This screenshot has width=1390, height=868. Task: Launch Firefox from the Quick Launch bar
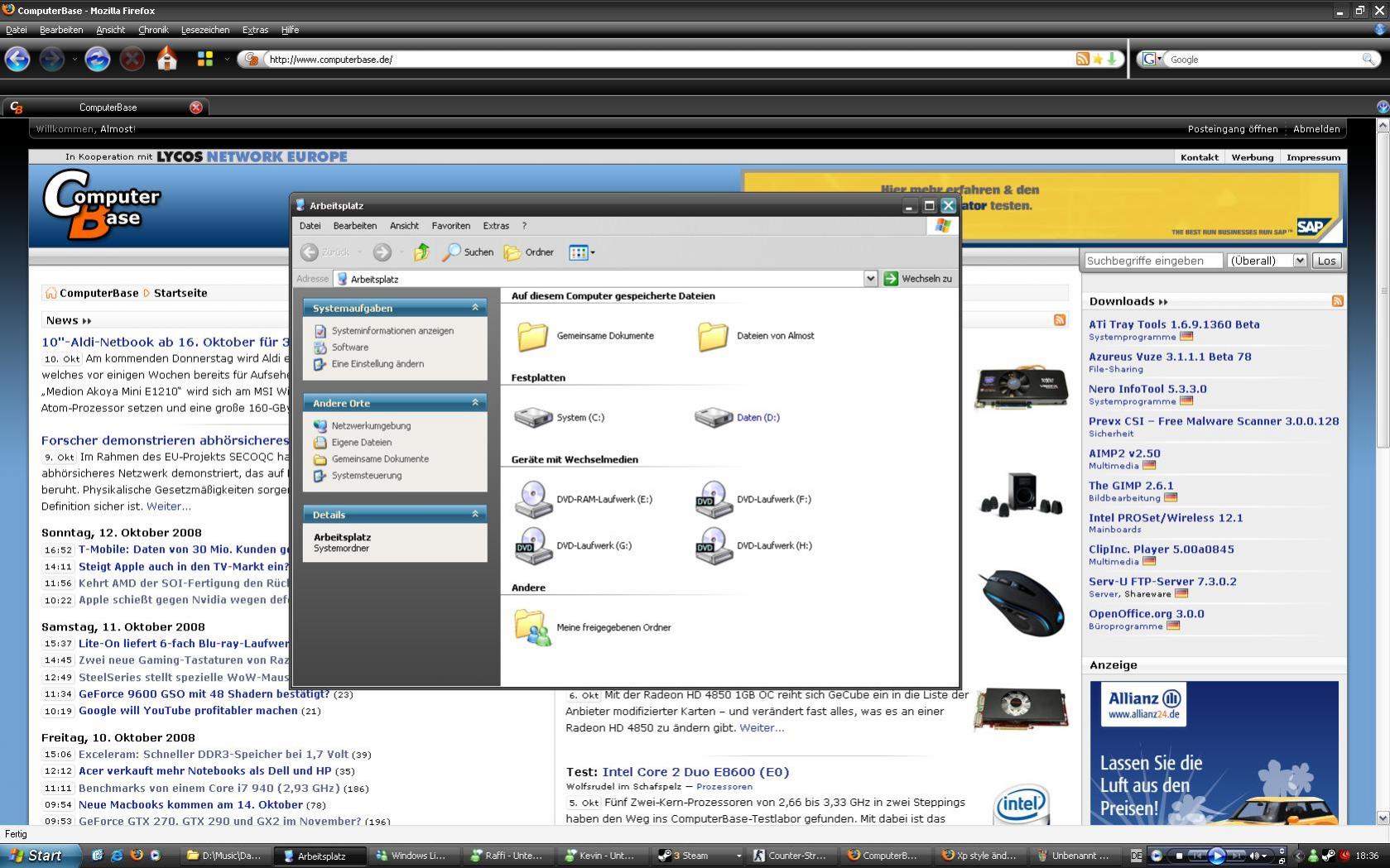point(137,856)
